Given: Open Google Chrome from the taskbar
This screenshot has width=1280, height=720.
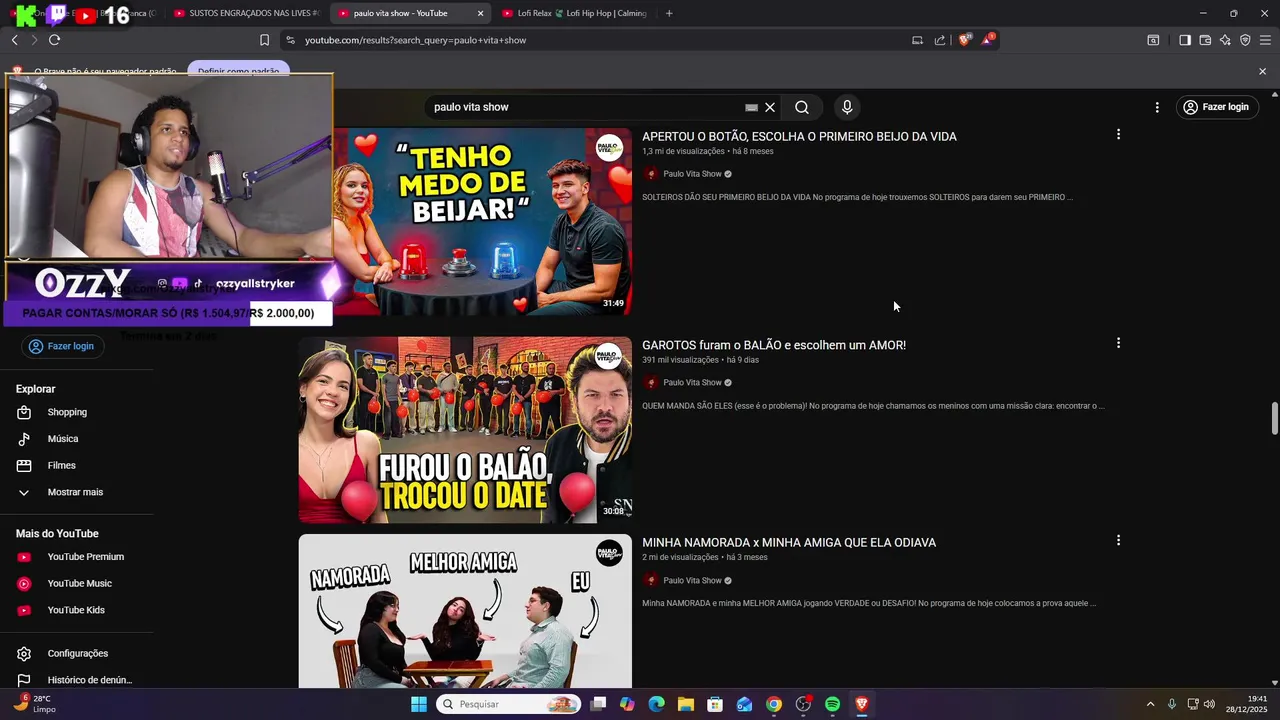Looking at the screenshot, I should (774, 704).
